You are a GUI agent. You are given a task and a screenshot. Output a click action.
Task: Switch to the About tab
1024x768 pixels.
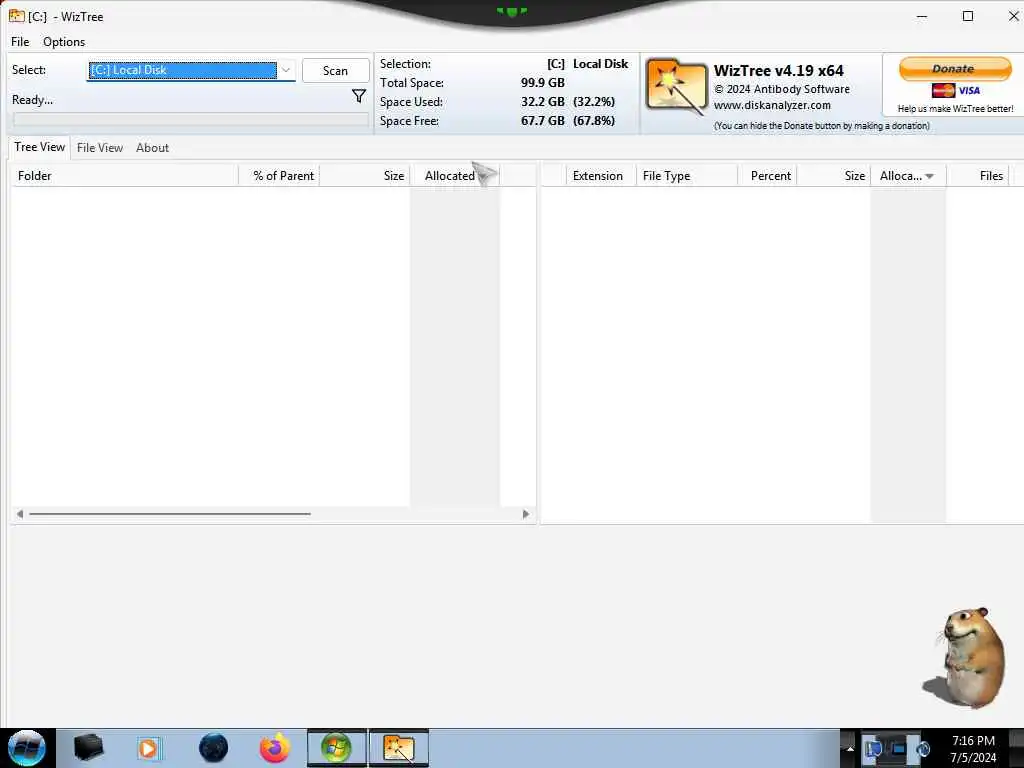coord(152,148)
